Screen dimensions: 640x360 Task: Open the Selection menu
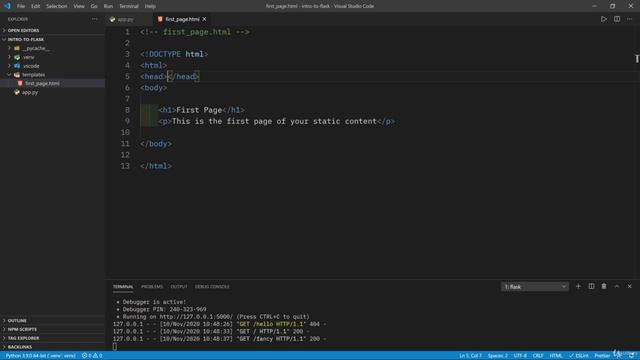point(57,6)
